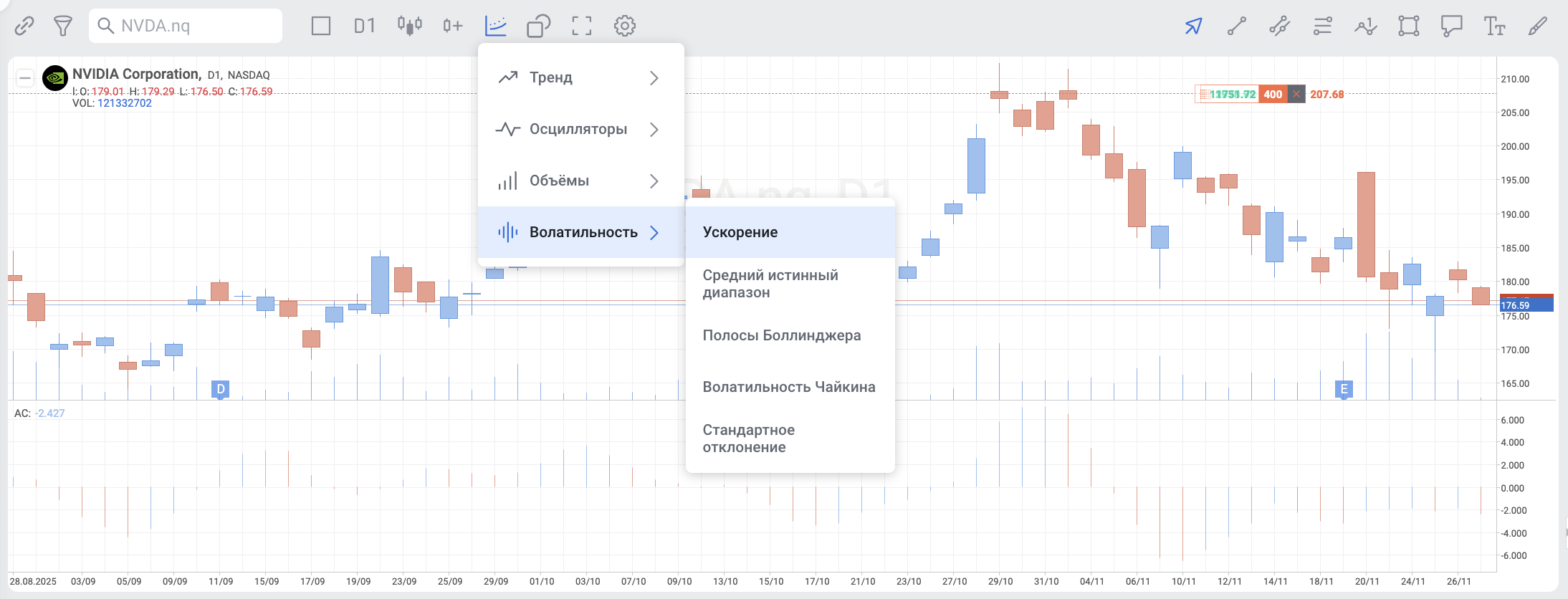Select the brush freehand drawing tool
This screenshot has width=1568, height=599.
coord(1538,27)
